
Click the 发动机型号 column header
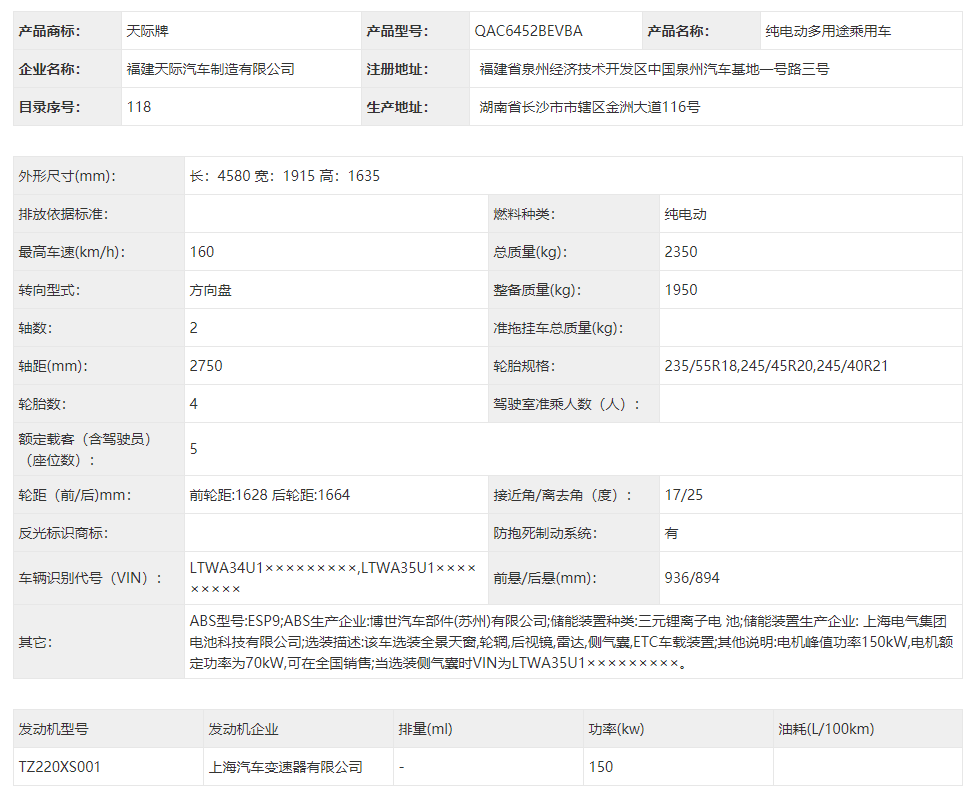[x=53, y=729]
